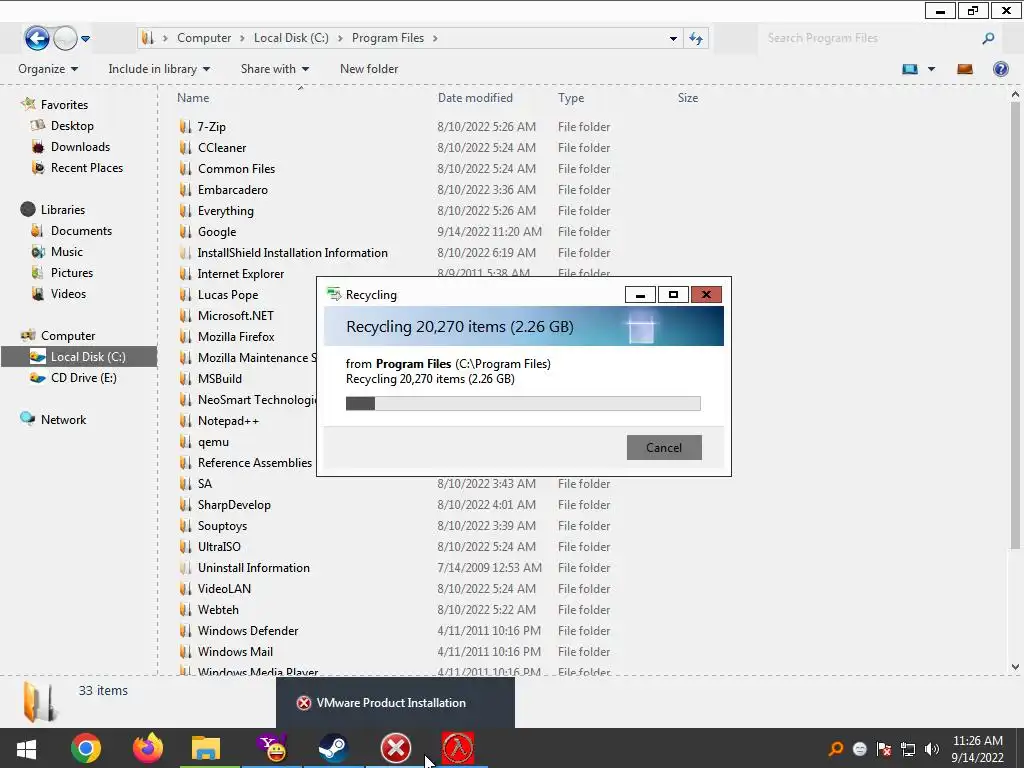Toggle the preview pane icon
1024x768 pixels.
965,69
